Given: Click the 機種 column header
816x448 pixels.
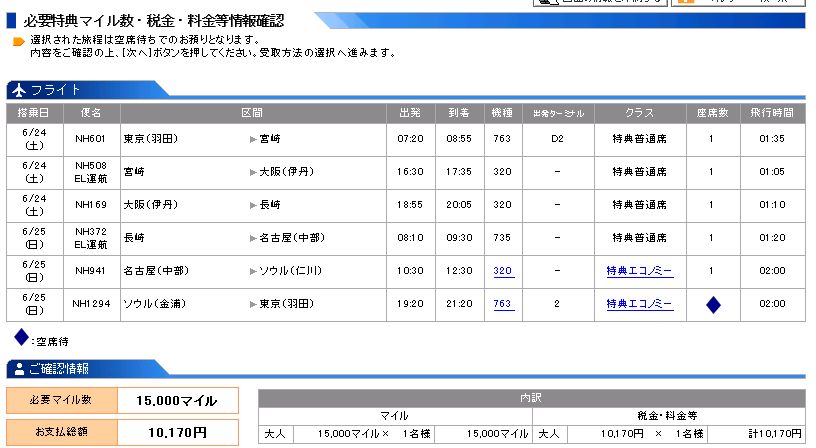Looking at the screenshot, I should click(x=502, y=112).
